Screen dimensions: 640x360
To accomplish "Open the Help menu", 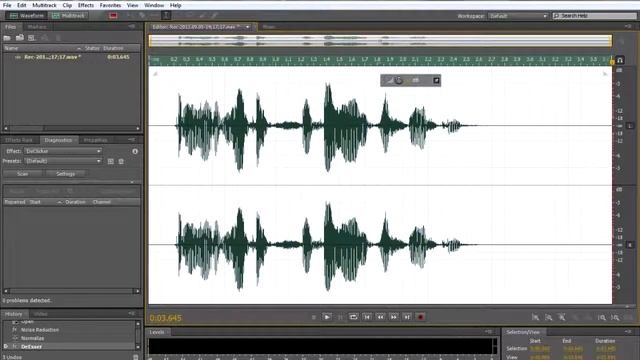I will coord(176,5).
